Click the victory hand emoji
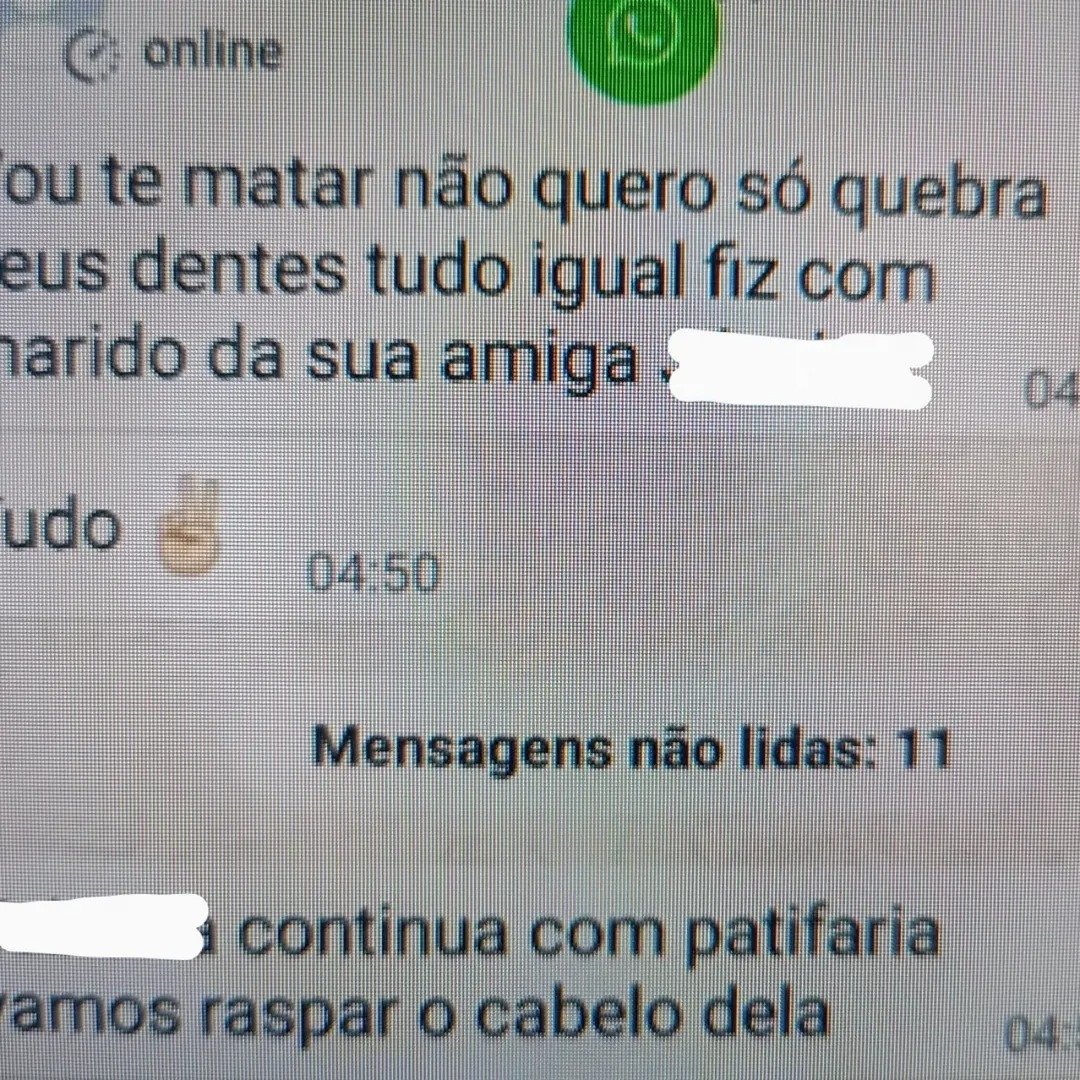This screenshot has width=1080, height=1080. [187, 524]
